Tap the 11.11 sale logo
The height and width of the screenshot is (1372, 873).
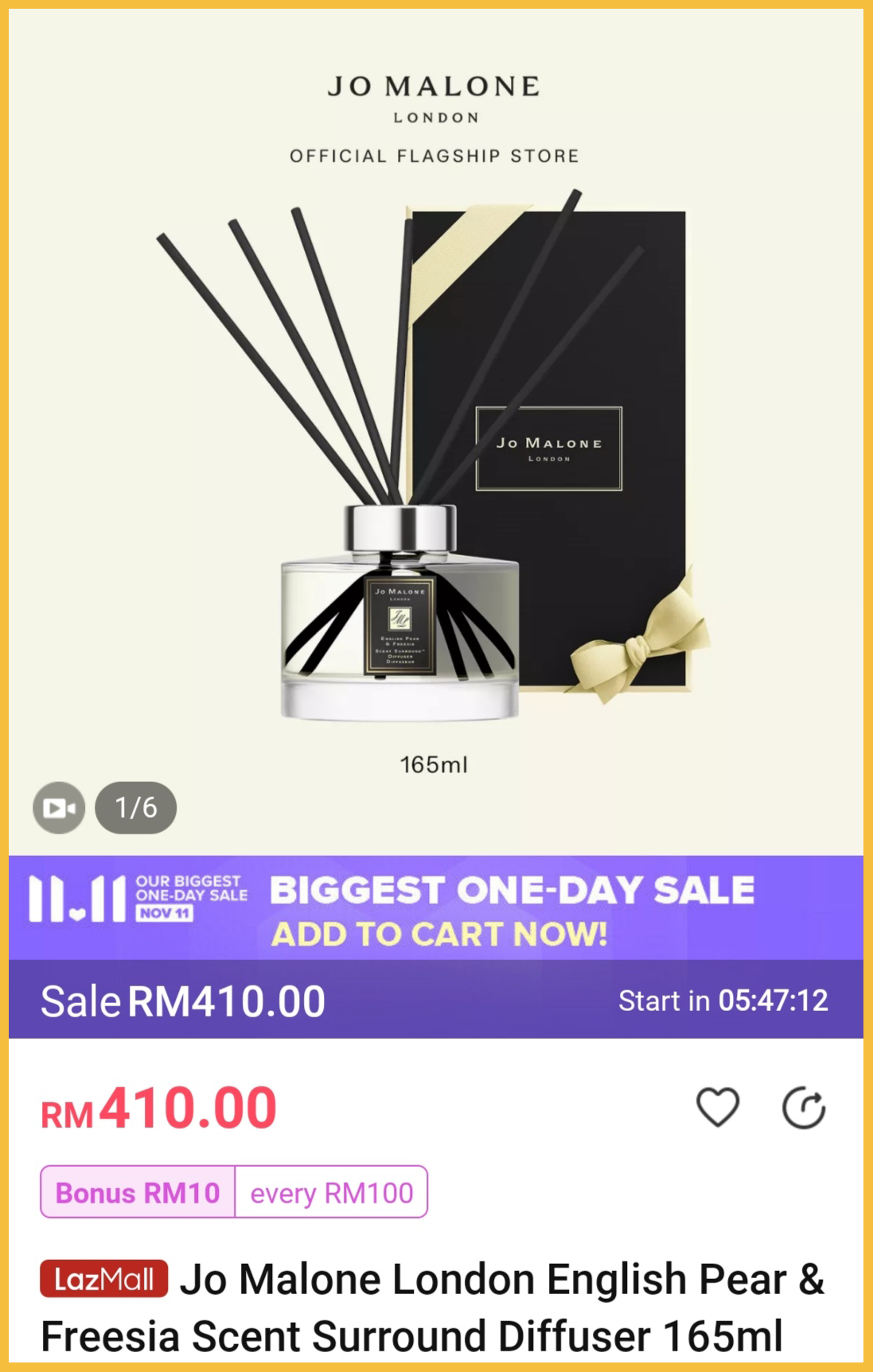tap(77, 899)
